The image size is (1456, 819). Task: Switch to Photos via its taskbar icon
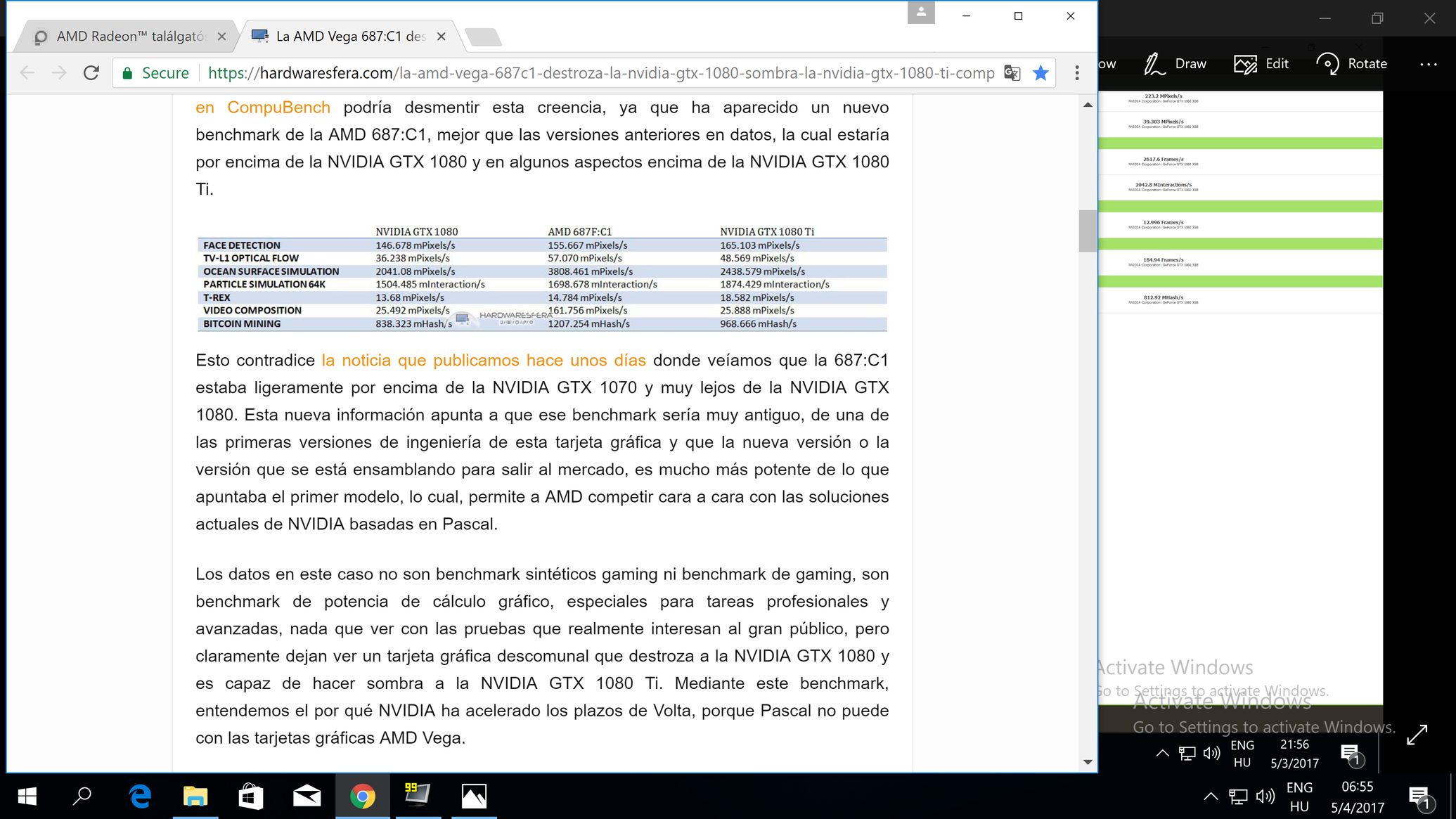pyautogui.click(x=474, y=796)
